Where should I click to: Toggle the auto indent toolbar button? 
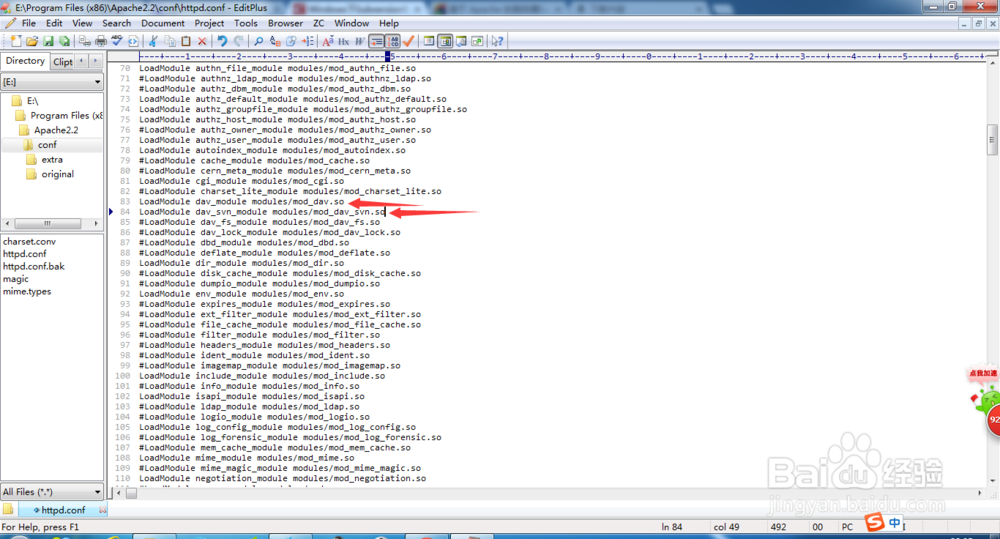tap(376, 41)
